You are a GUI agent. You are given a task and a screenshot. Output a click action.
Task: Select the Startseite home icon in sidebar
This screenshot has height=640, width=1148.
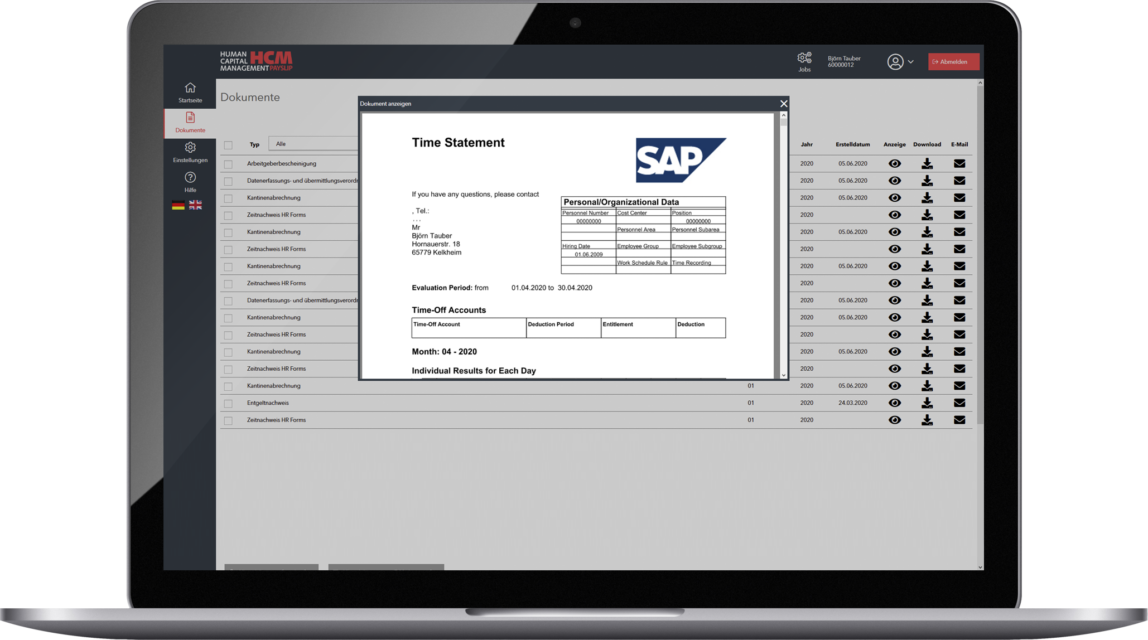click(x=188, y=89)
